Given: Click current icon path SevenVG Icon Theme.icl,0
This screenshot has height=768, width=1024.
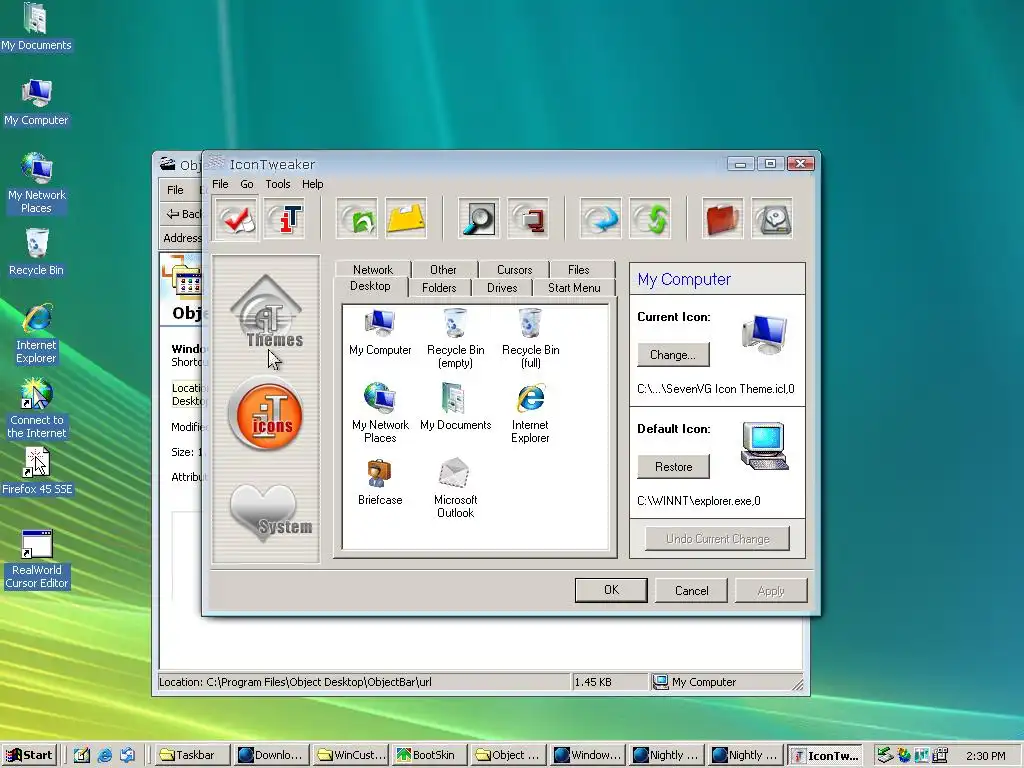Looking at the screenshot, I should point(716,389).
